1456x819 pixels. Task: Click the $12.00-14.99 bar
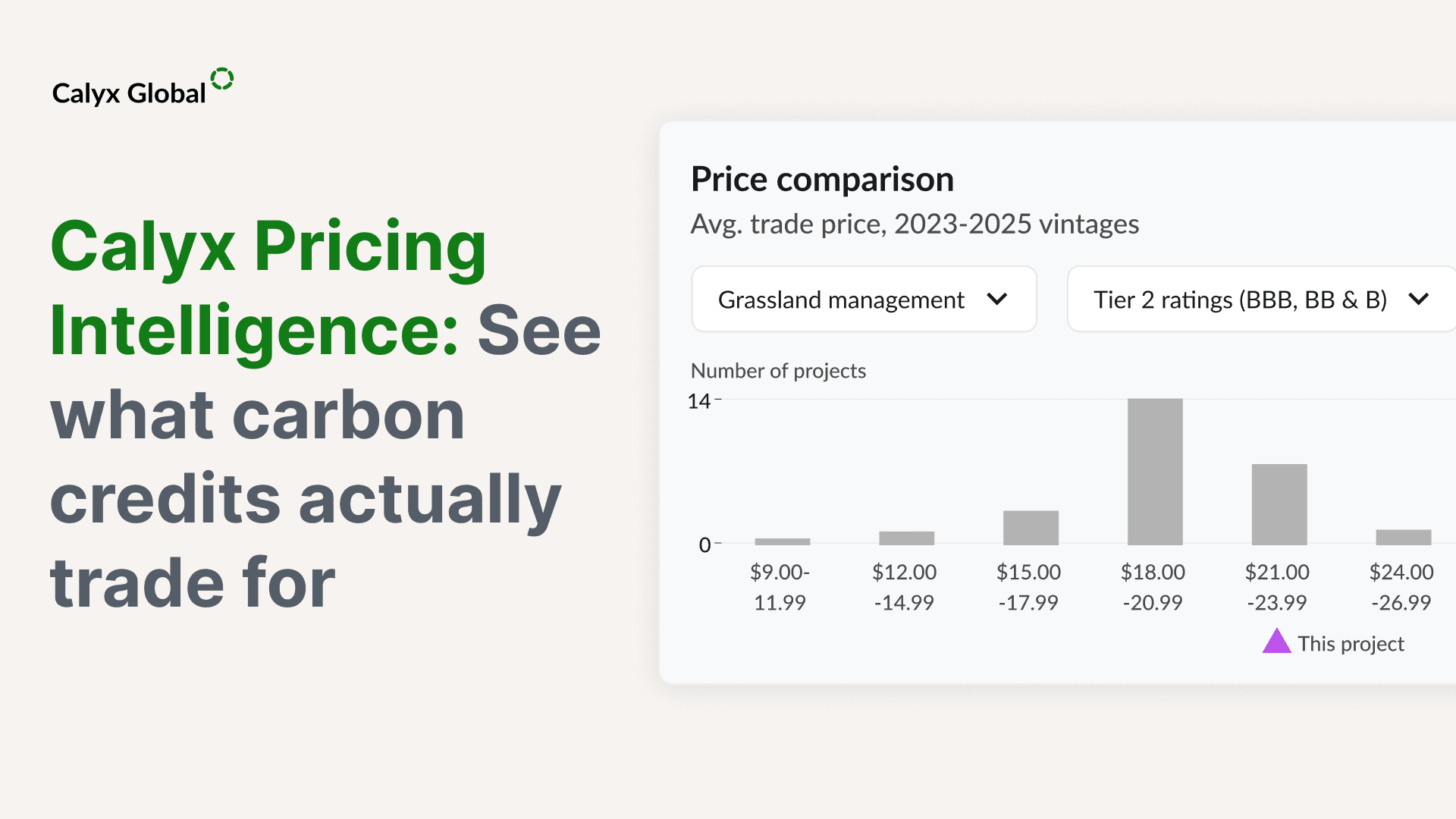pyautogui.click(x=906, y=538)
